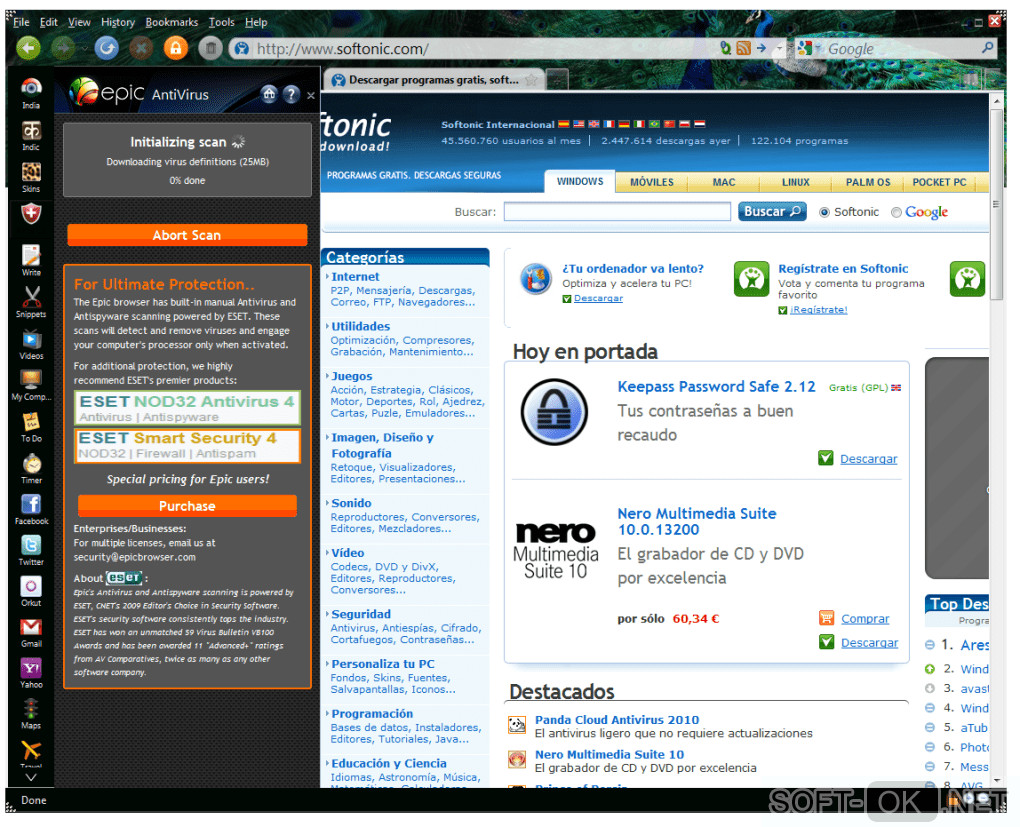Select Google search radio button
The image size is (1020, 827).
[x=896, y=212]
